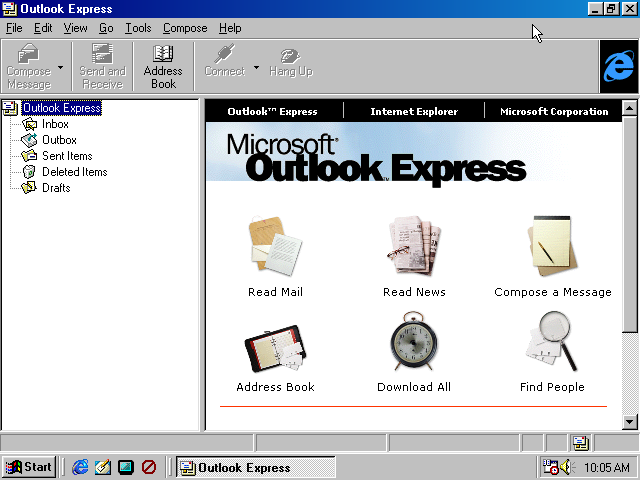Select the Drafts folder
The image size is (640, 480).
point(56,187)
